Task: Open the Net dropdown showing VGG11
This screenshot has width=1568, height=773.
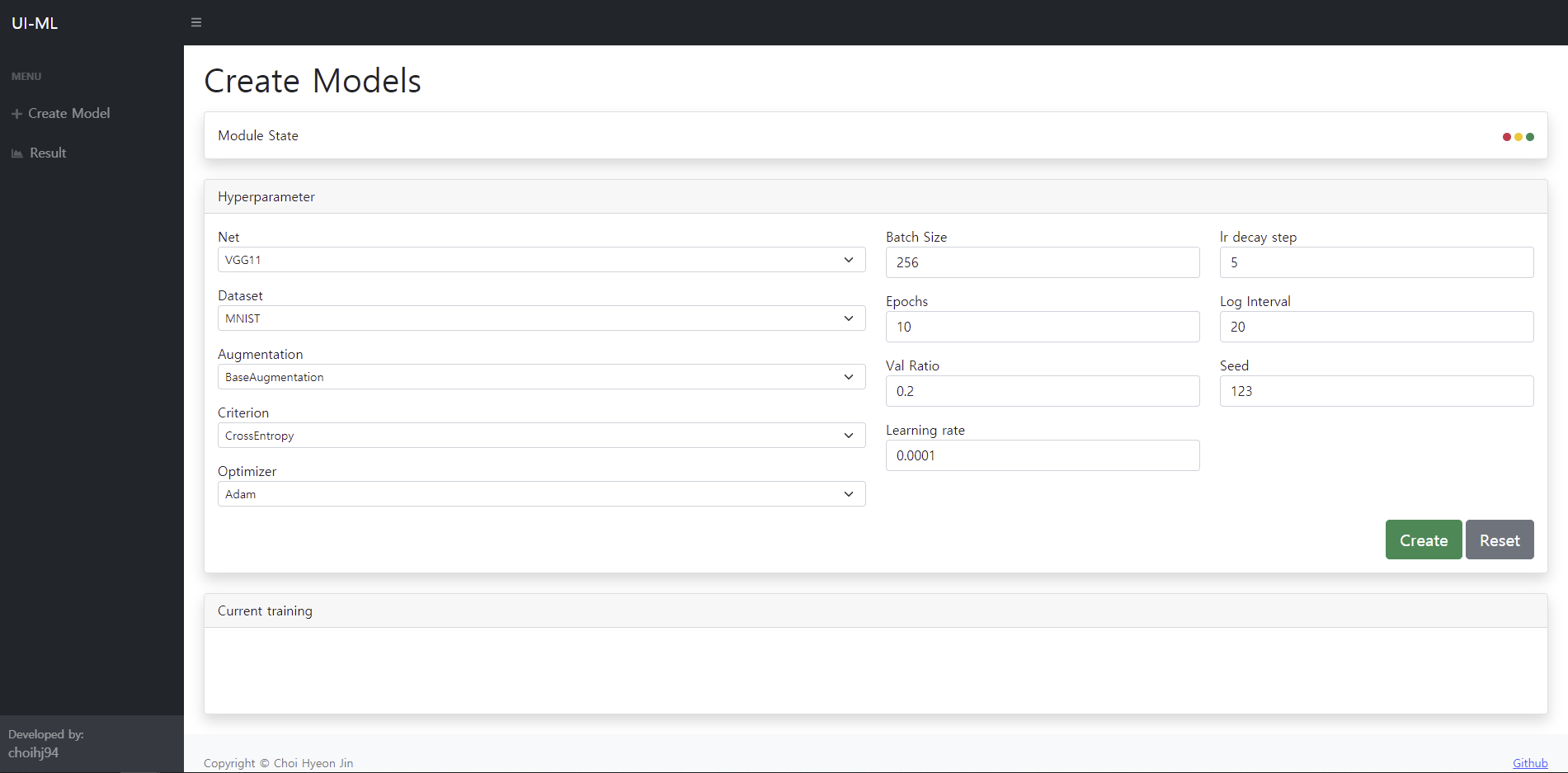Action: 541,260
